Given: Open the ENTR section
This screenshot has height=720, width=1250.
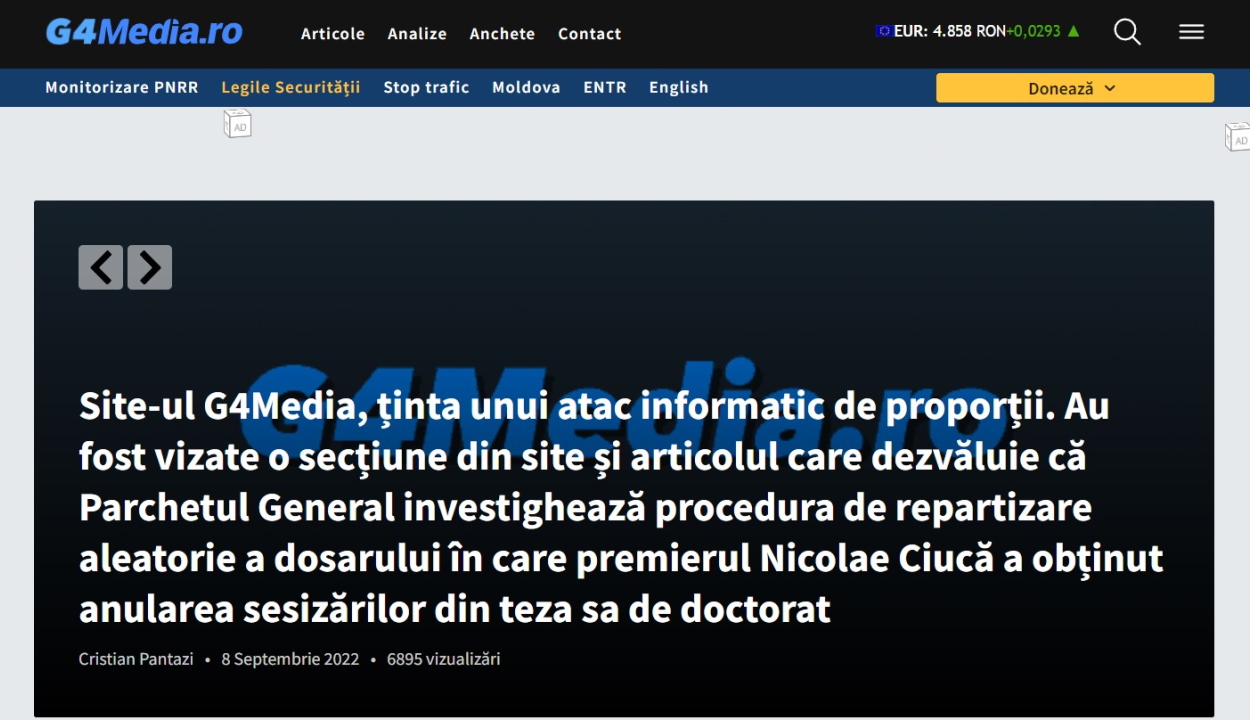Looking at the screenshot, I should coord(605,87).
